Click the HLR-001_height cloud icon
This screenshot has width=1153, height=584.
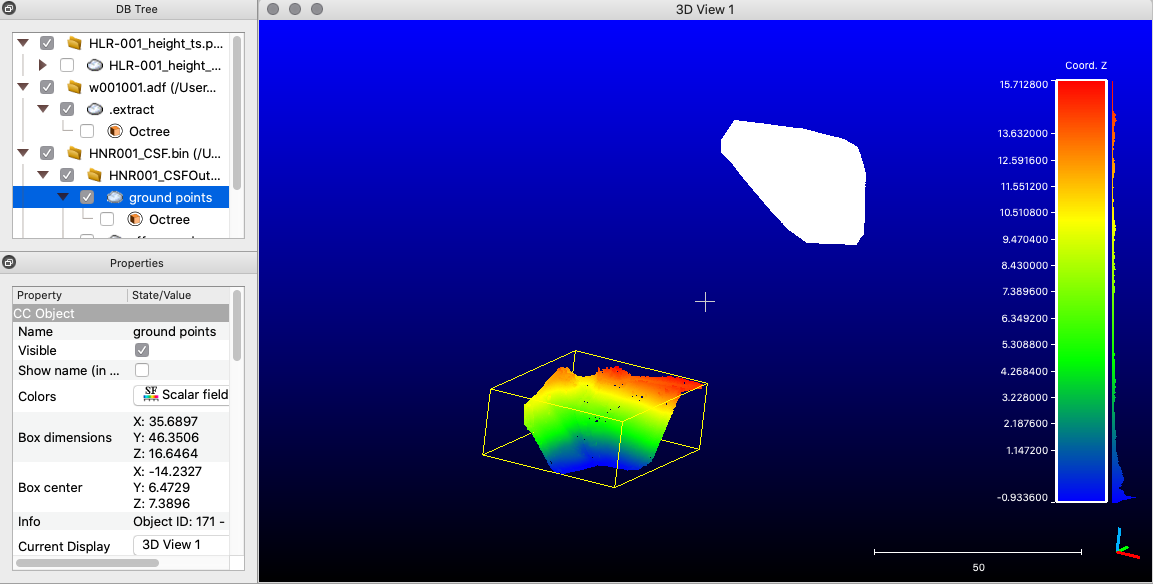[94, 65]
